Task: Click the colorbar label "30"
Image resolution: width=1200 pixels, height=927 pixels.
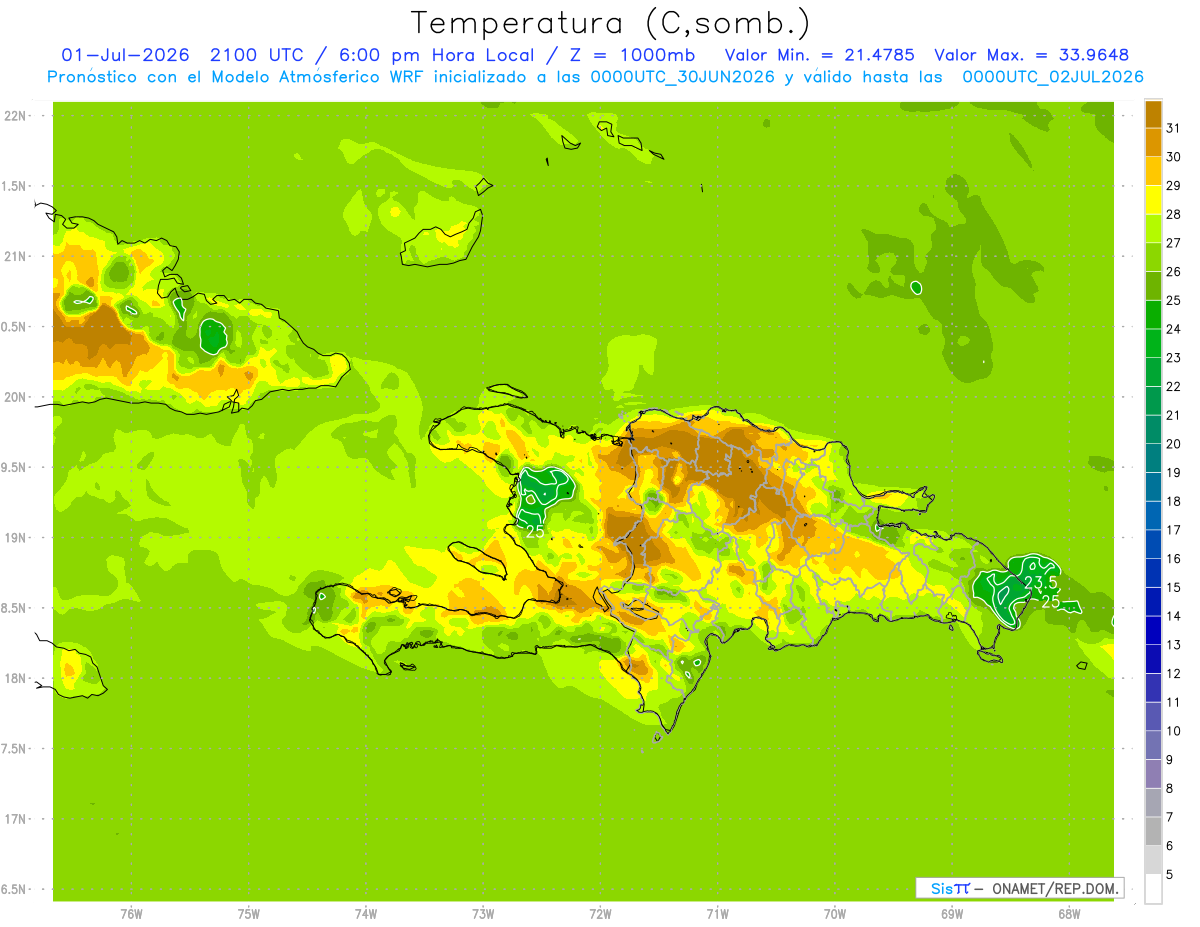Action: pos(1174,157)
